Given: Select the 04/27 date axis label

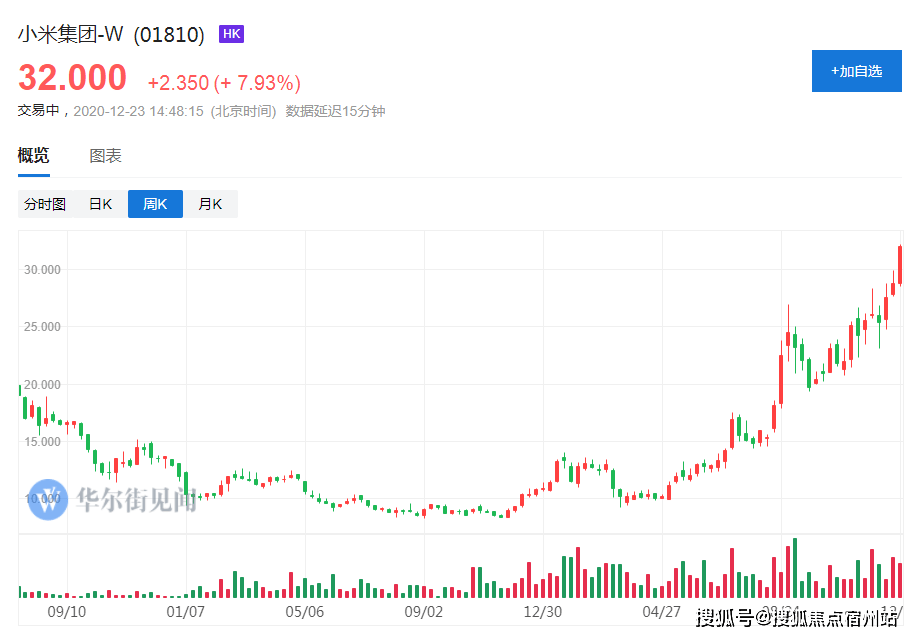Looking at the screenshot, I should (x=661, y=611).
